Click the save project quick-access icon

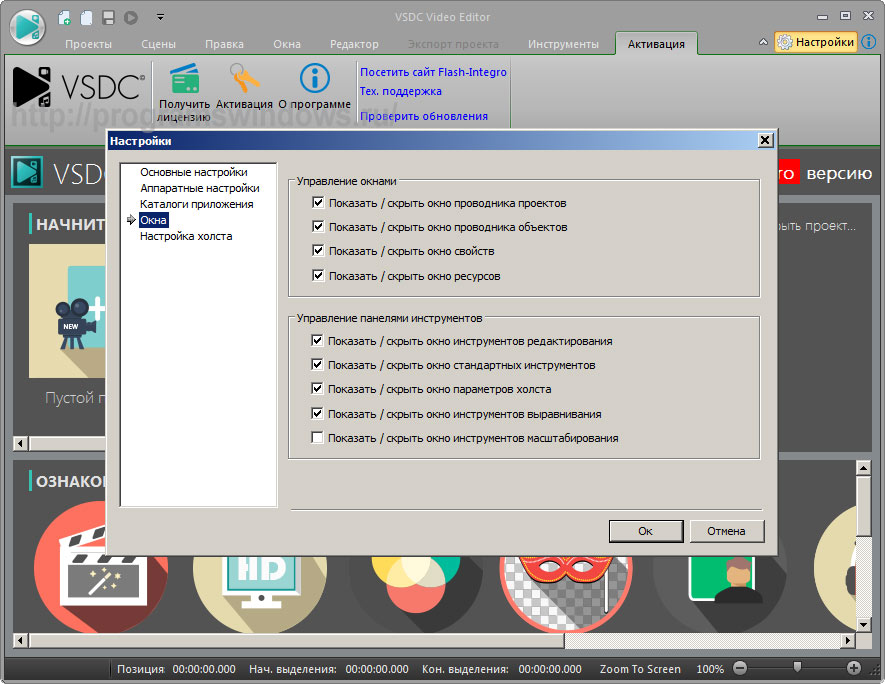[108, 17]
